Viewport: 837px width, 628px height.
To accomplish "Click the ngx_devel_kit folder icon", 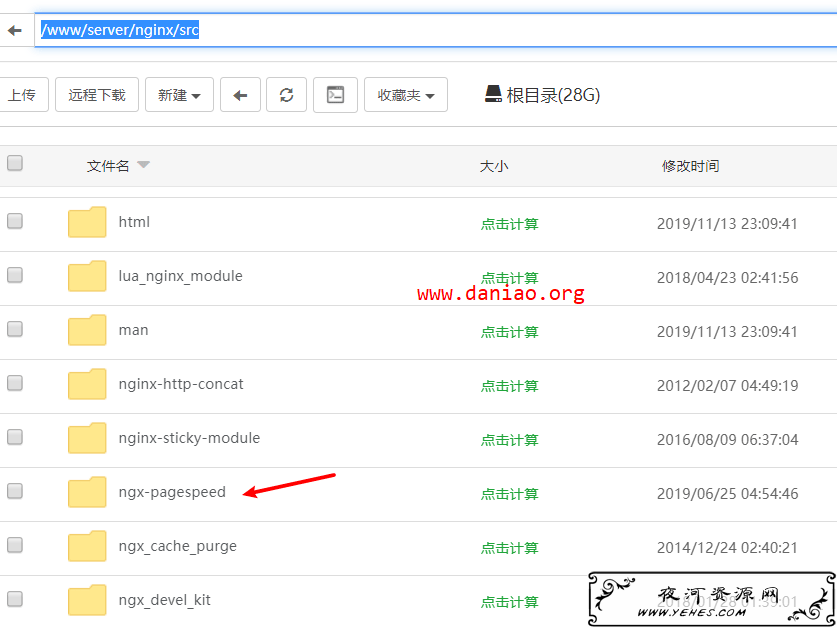I will click(87, 600).
